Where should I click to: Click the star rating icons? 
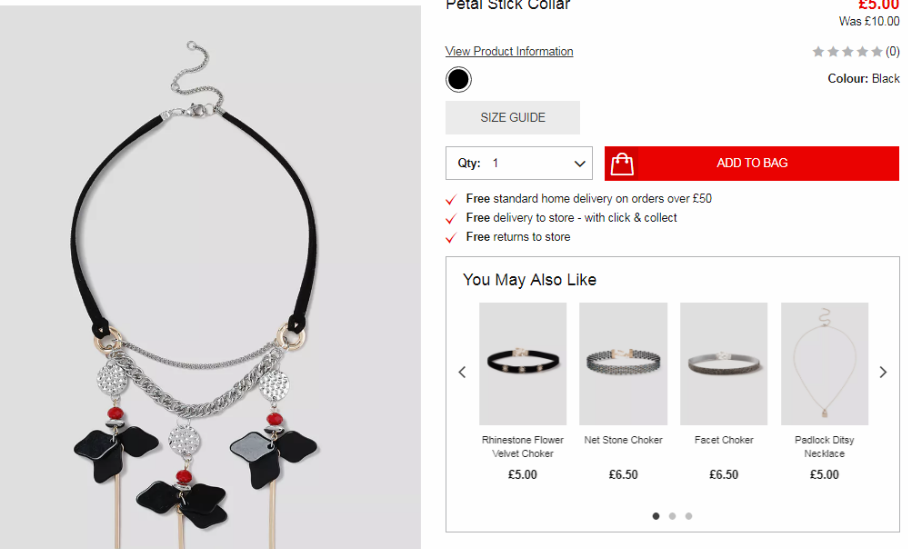tap(847, 52)
